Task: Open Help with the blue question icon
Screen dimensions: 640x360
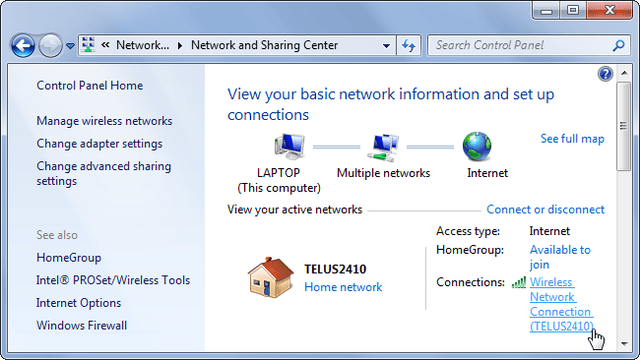Action: 605,74
